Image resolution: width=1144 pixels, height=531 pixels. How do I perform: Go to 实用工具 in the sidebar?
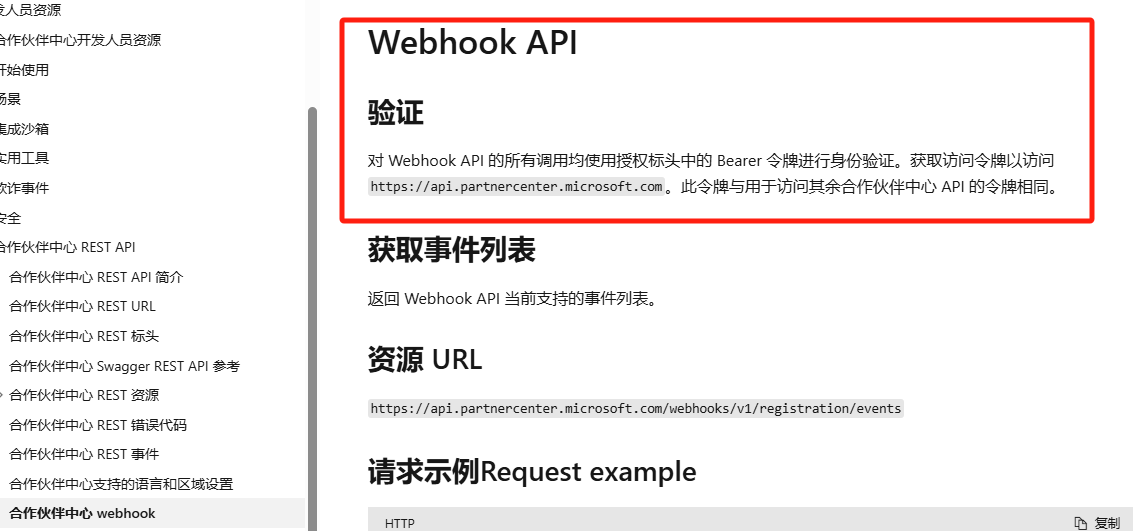point(24,158)
